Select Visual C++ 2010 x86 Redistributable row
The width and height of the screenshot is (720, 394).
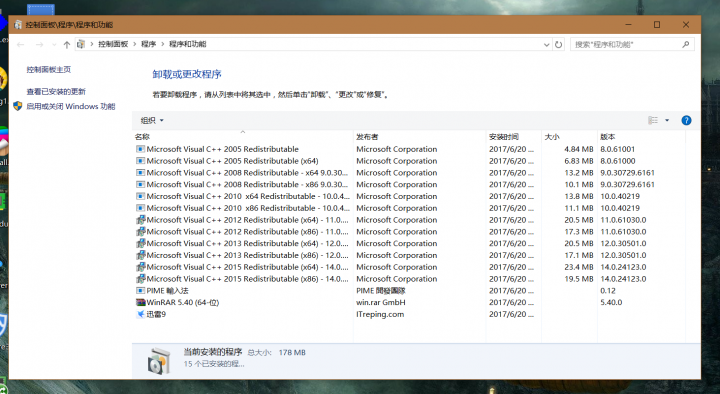[410, 208]
